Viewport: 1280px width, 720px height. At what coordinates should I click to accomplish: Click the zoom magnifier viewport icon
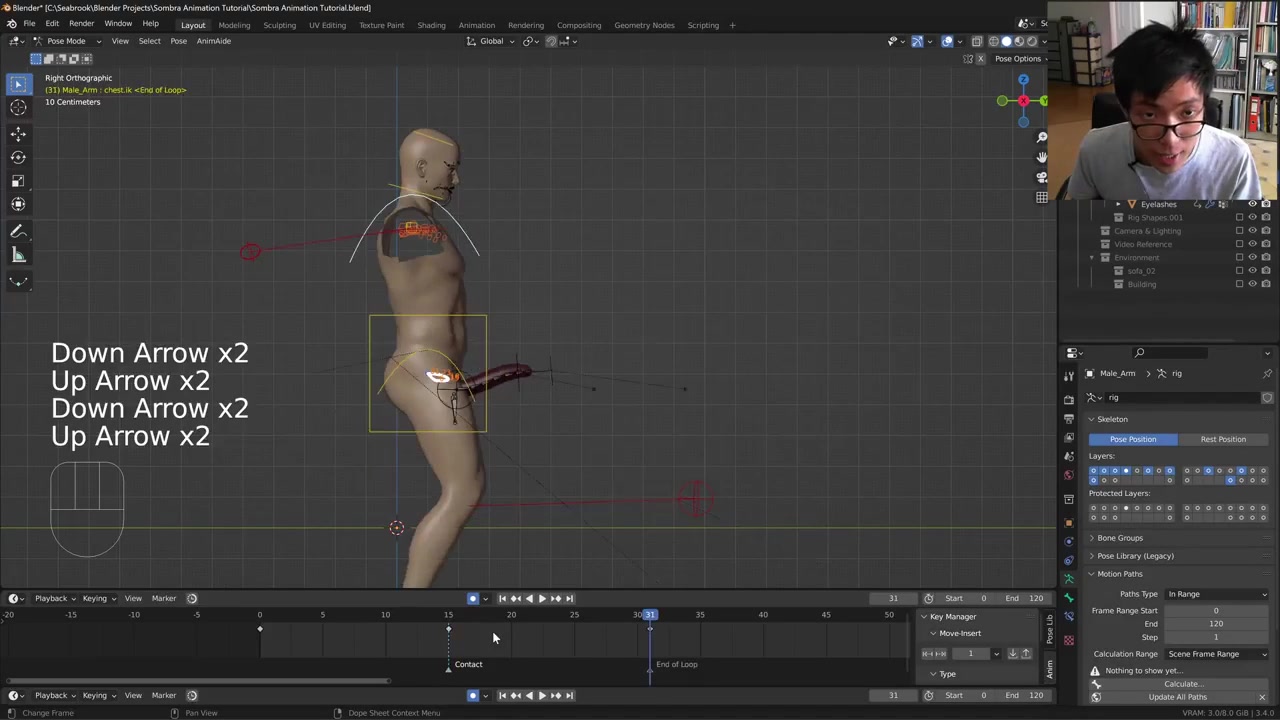[x=1041, y=137]
